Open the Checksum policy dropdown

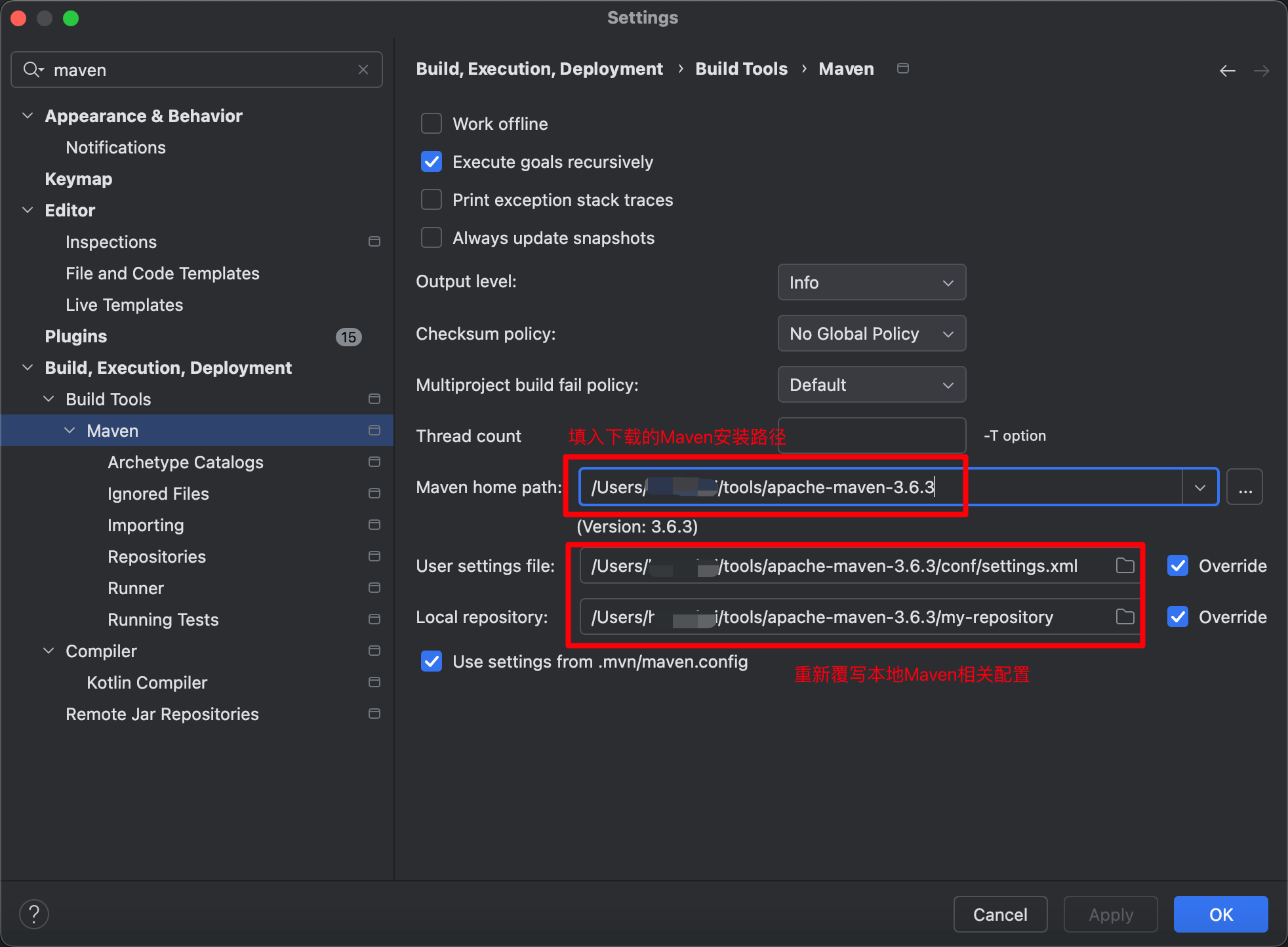(871, 333)
